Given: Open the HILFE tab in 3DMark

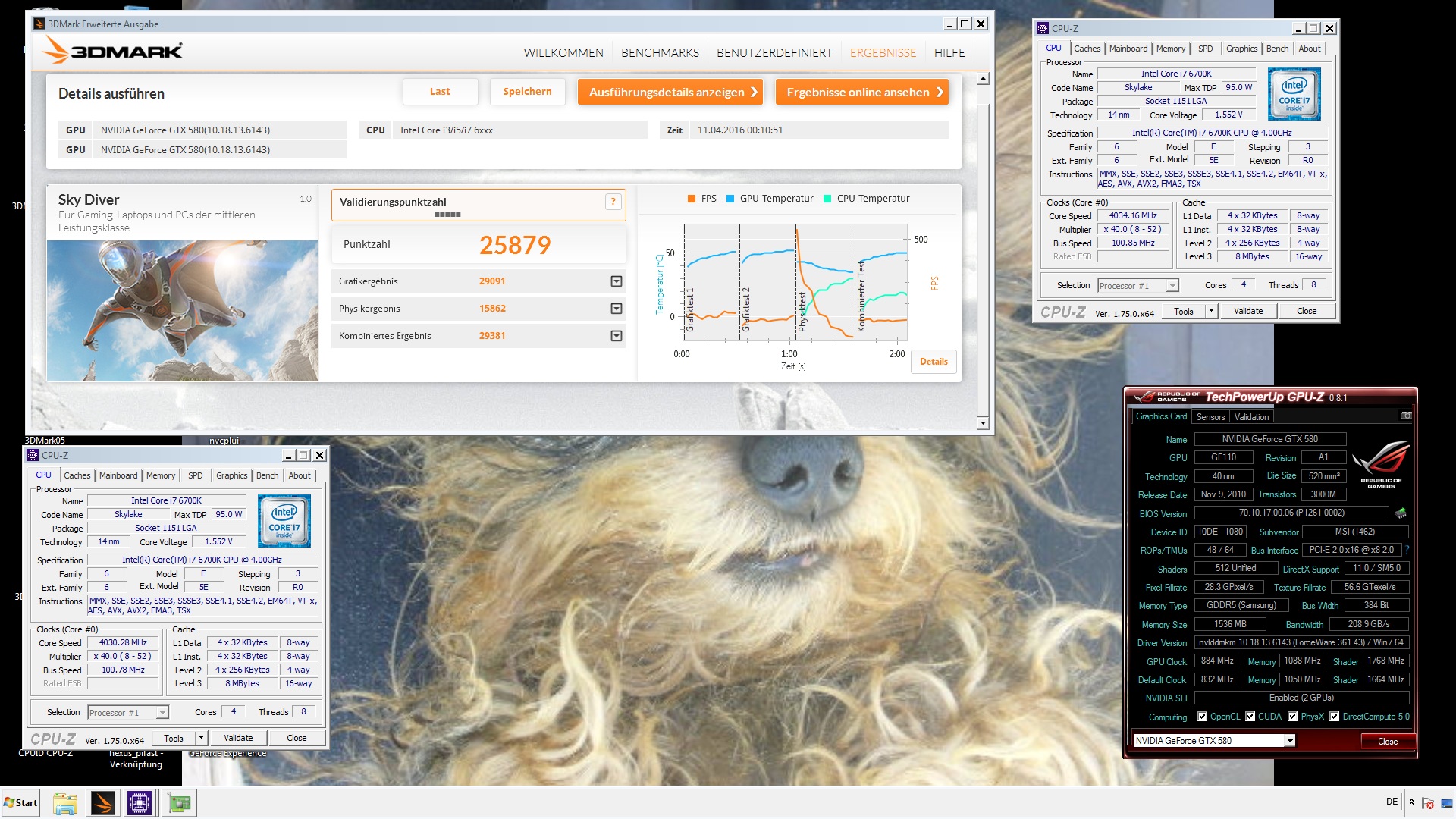Looking at the screenshot, I should click(949, 52).
